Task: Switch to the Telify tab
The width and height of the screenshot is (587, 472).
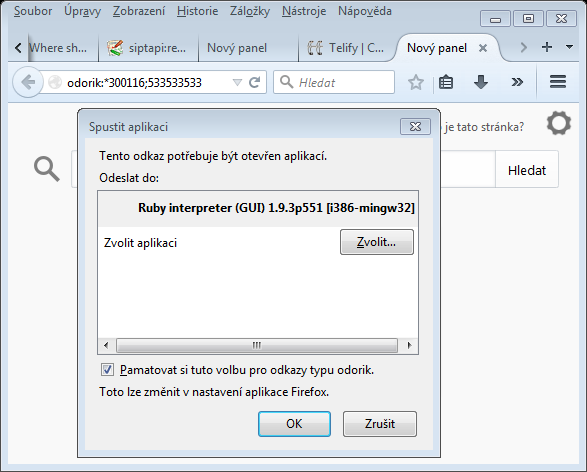Action: [x=346, y=48]
